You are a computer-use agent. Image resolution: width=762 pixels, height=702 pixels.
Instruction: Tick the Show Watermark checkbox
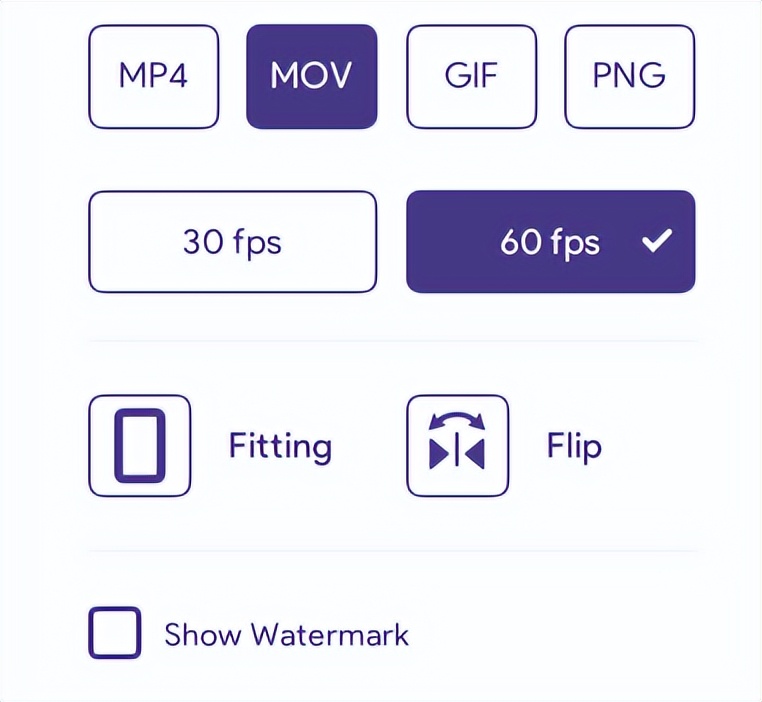coord(115,633)
